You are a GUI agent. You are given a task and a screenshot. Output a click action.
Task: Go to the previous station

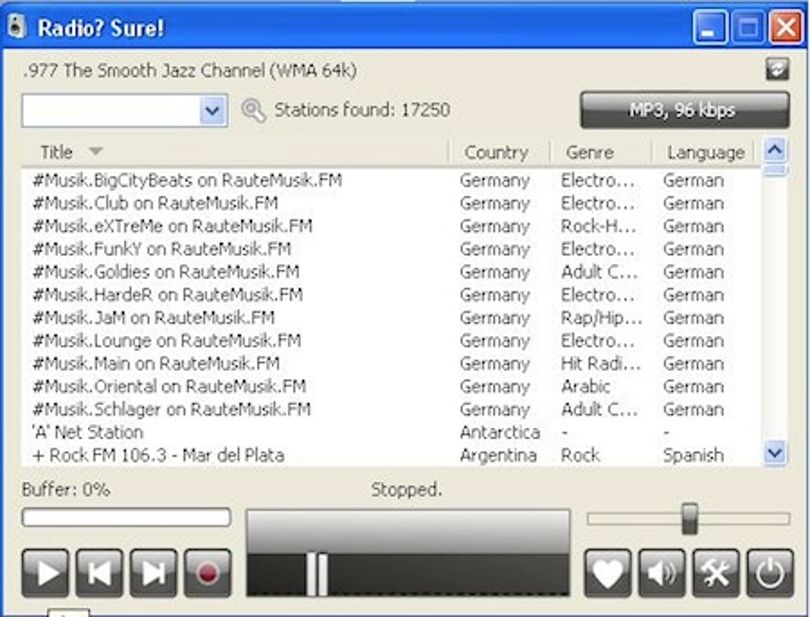pos(99,573)
